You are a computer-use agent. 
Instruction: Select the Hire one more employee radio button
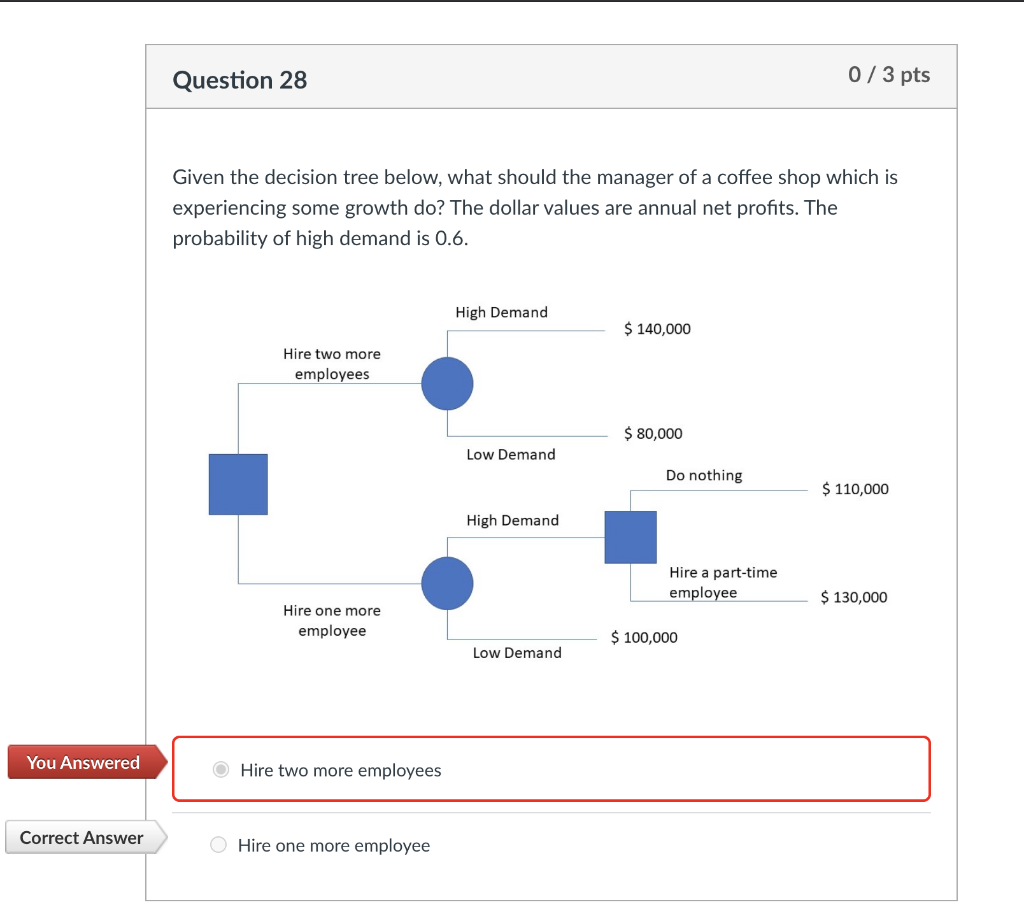coord(218,844)
